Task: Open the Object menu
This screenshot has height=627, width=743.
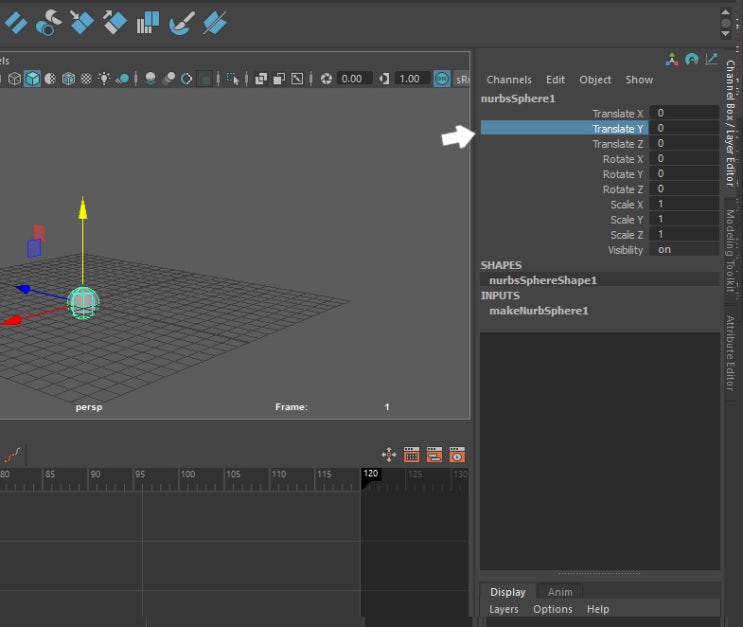Action: click(x=595, y=80)
